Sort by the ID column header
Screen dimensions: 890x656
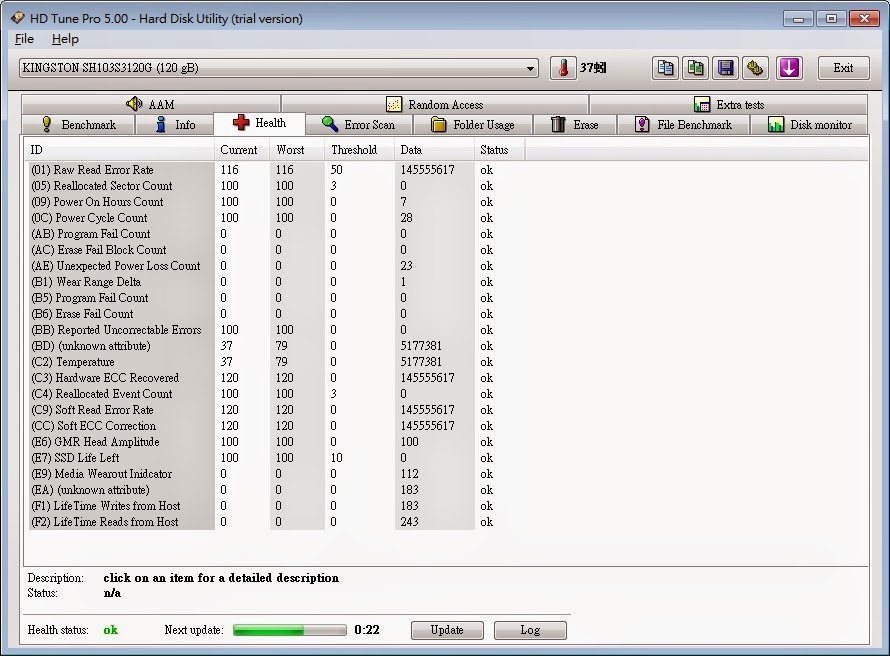(120, 150)
